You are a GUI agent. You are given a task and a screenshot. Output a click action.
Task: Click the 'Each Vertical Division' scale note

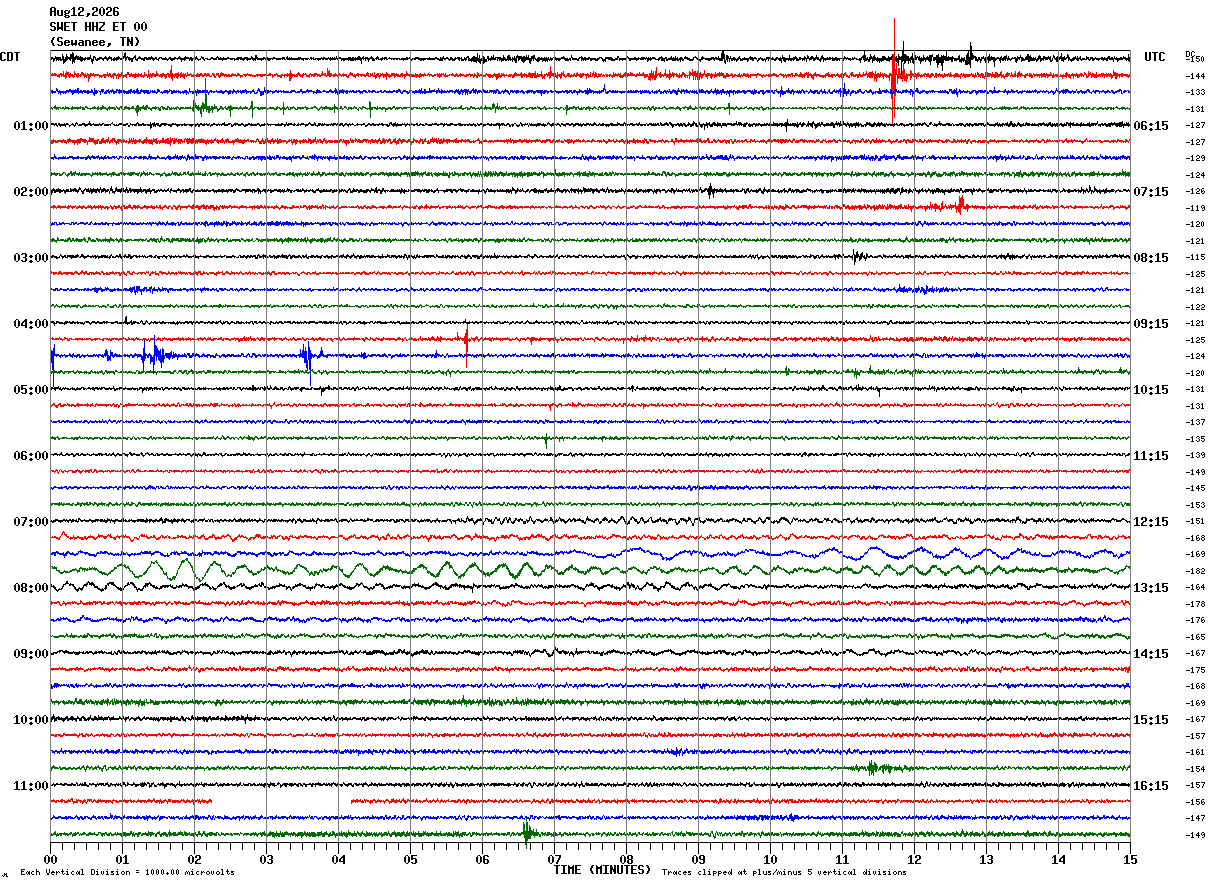[x=127, y=872]
